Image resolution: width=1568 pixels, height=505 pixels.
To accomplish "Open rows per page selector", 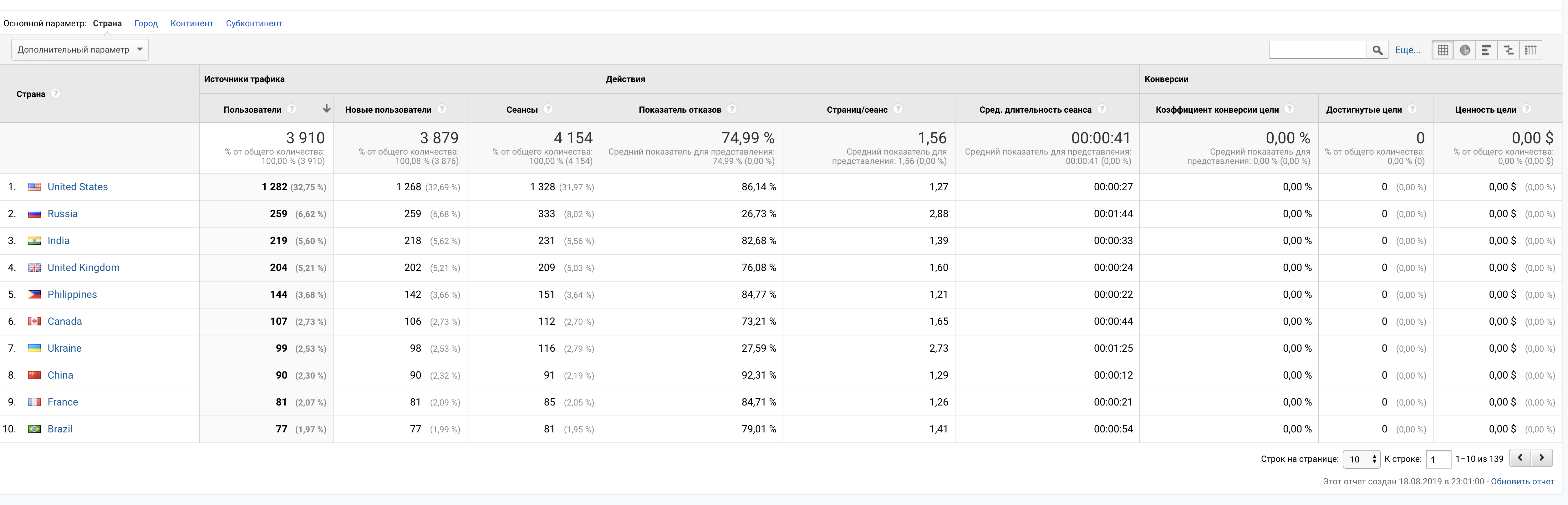I will point(1362,459).
